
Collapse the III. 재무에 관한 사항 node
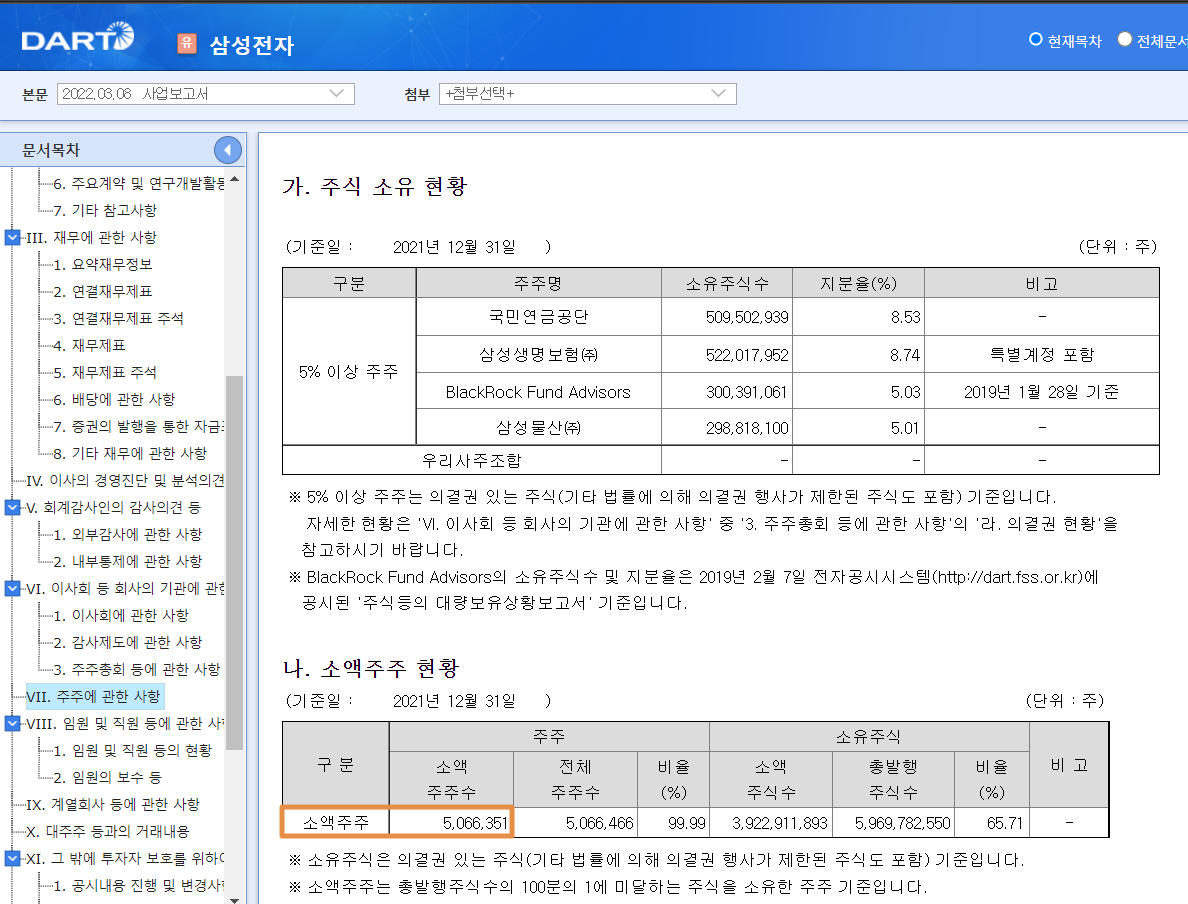12,237
